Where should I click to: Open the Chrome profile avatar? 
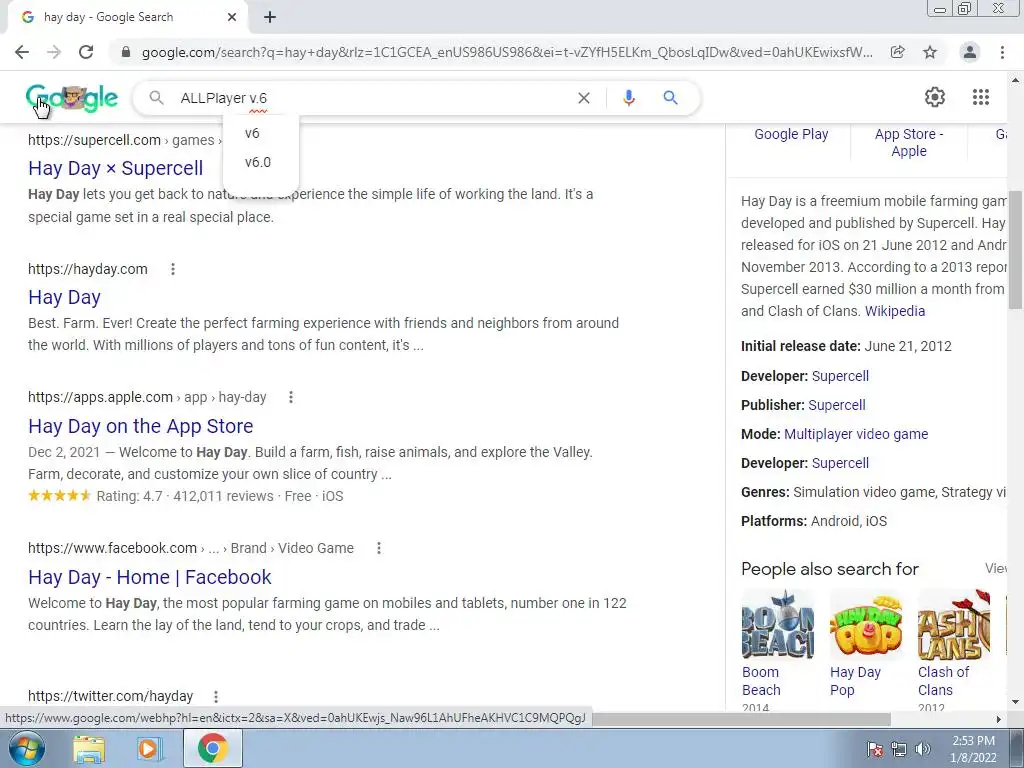coord(970,52)
